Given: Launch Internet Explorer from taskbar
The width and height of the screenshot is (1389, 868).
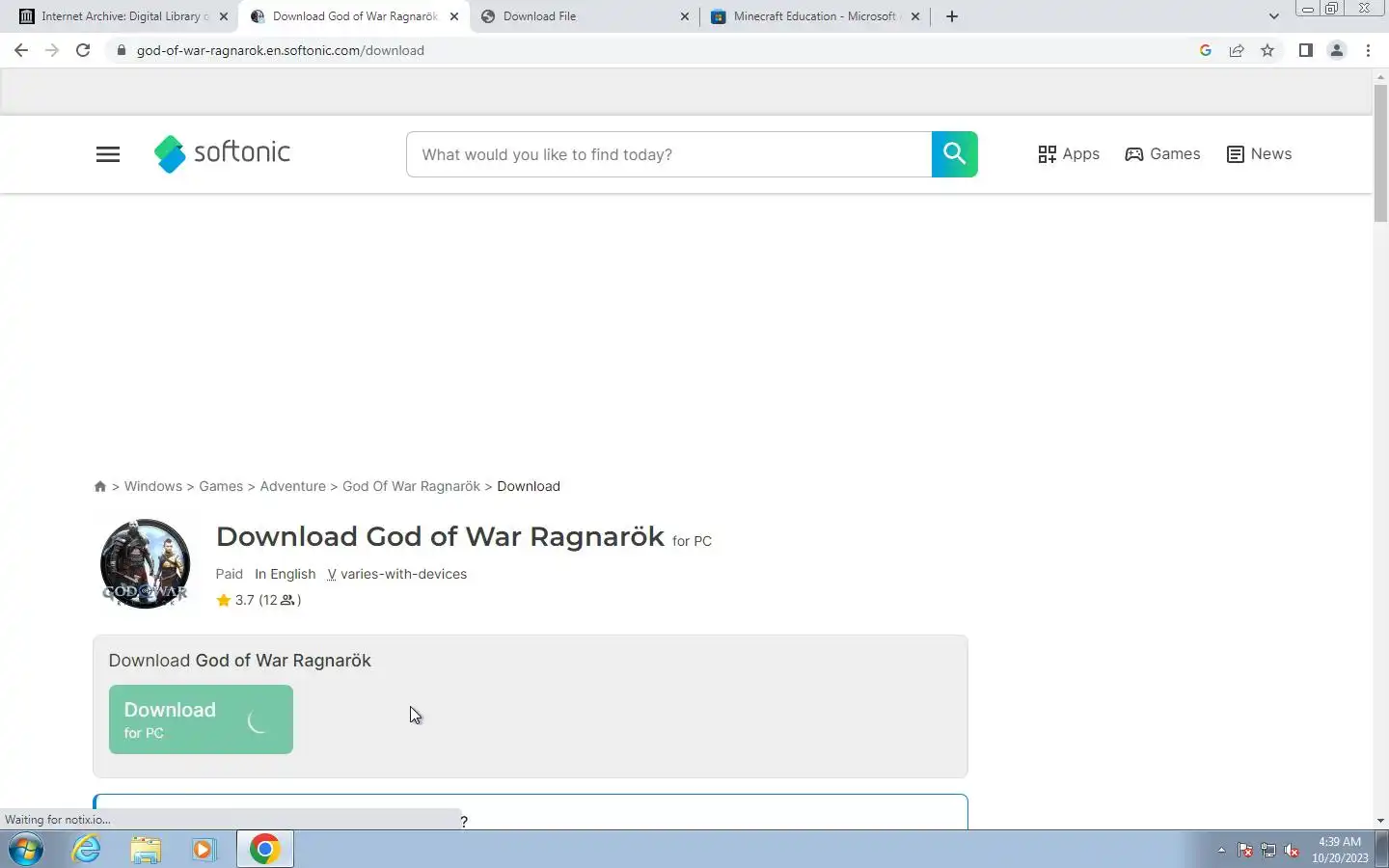Looking at the screenshot, I should click(87, 850).
